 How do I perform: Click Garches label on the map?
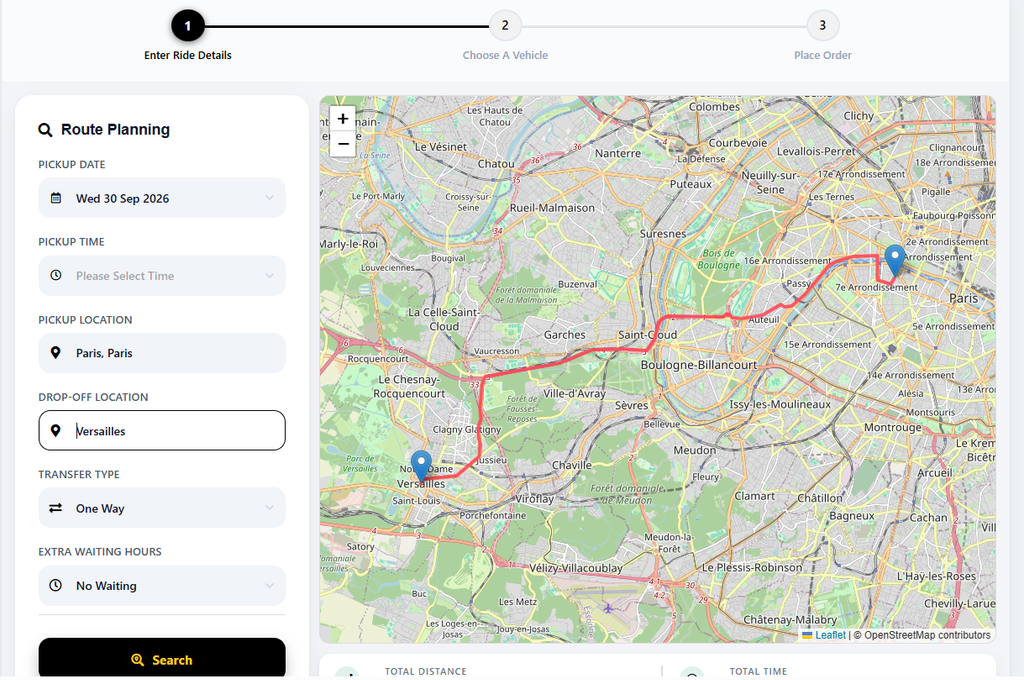(x=565, y=335)
